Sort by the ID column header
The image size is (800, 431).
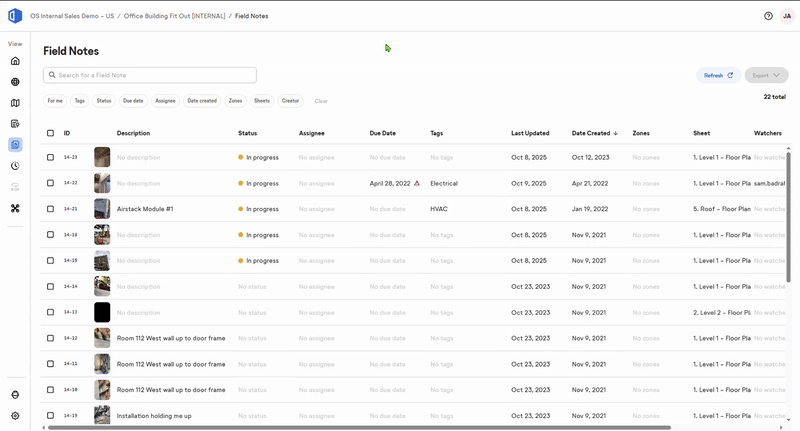pyautogui.click(x=67, y=133)
